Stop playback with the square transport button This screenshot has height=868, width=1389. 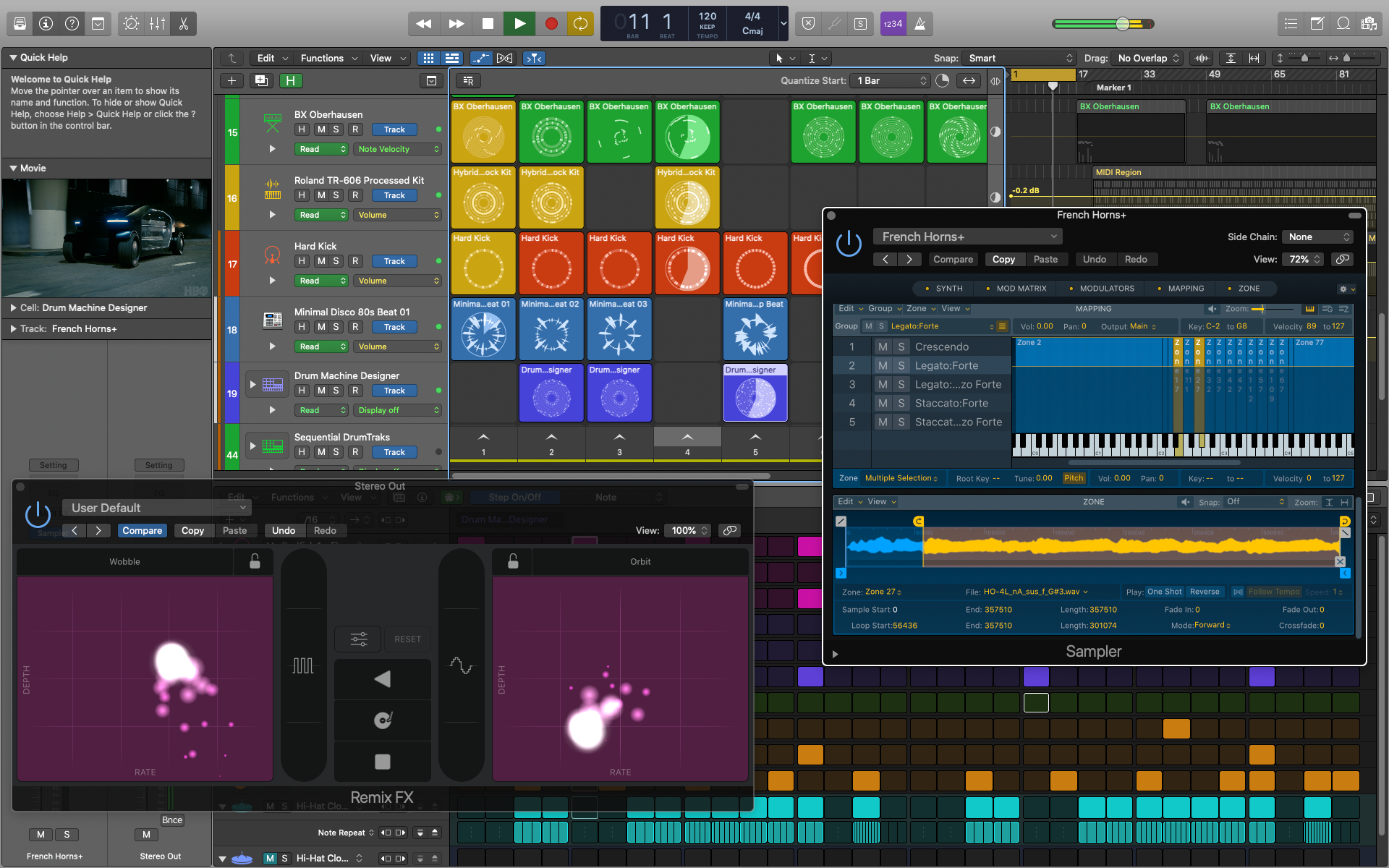coord(488,24)
